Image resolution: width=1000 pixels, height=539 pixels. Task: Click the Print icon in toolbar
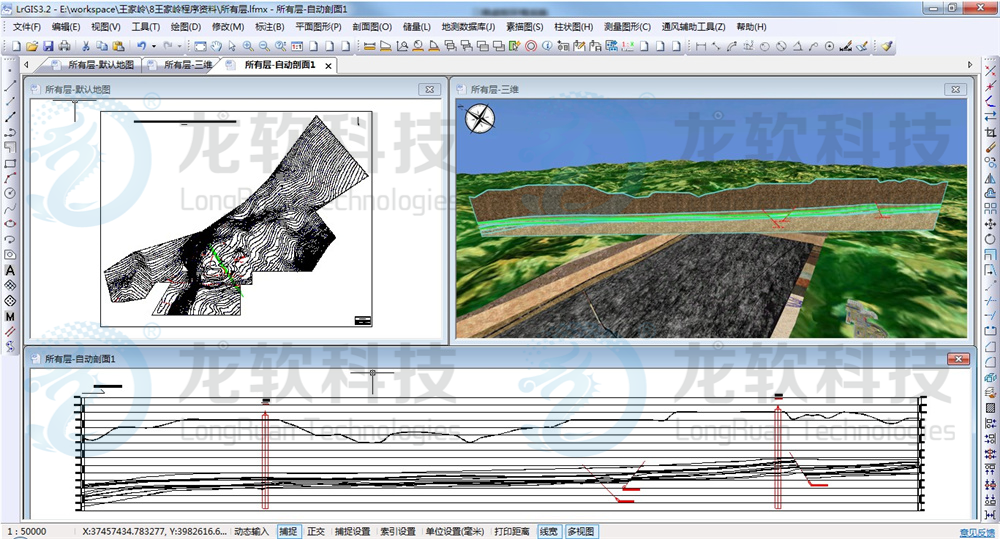pyautogui.click(x=64, y=46)
